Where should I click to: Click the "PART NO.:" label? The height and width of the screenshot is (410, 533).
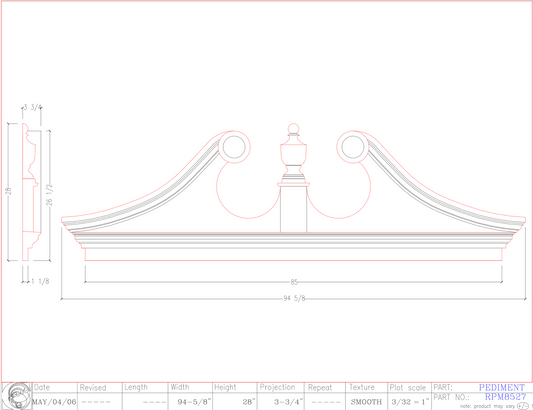coord(451,397)
